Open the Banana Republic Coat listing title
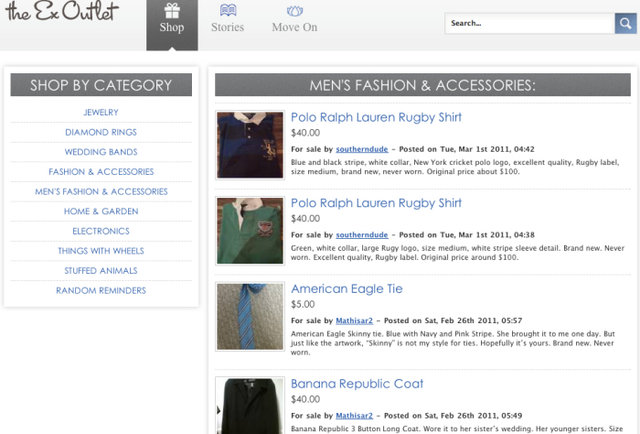 click(x=357, y=384)
